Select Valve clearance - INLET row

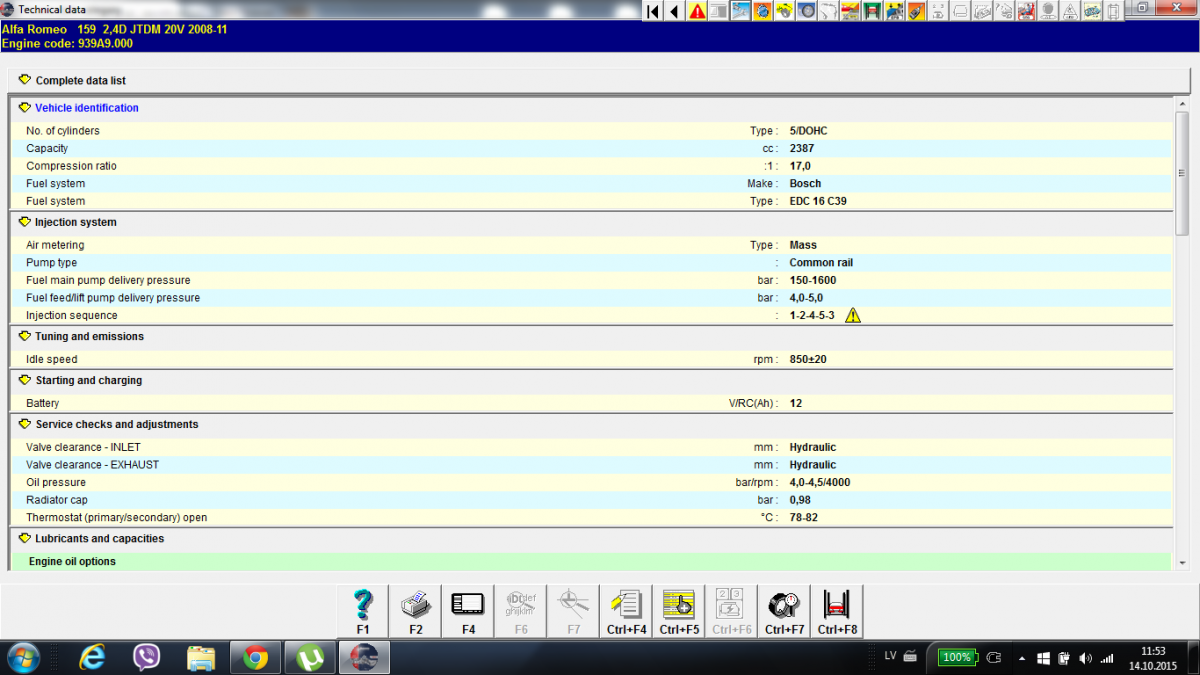point(590,447)
